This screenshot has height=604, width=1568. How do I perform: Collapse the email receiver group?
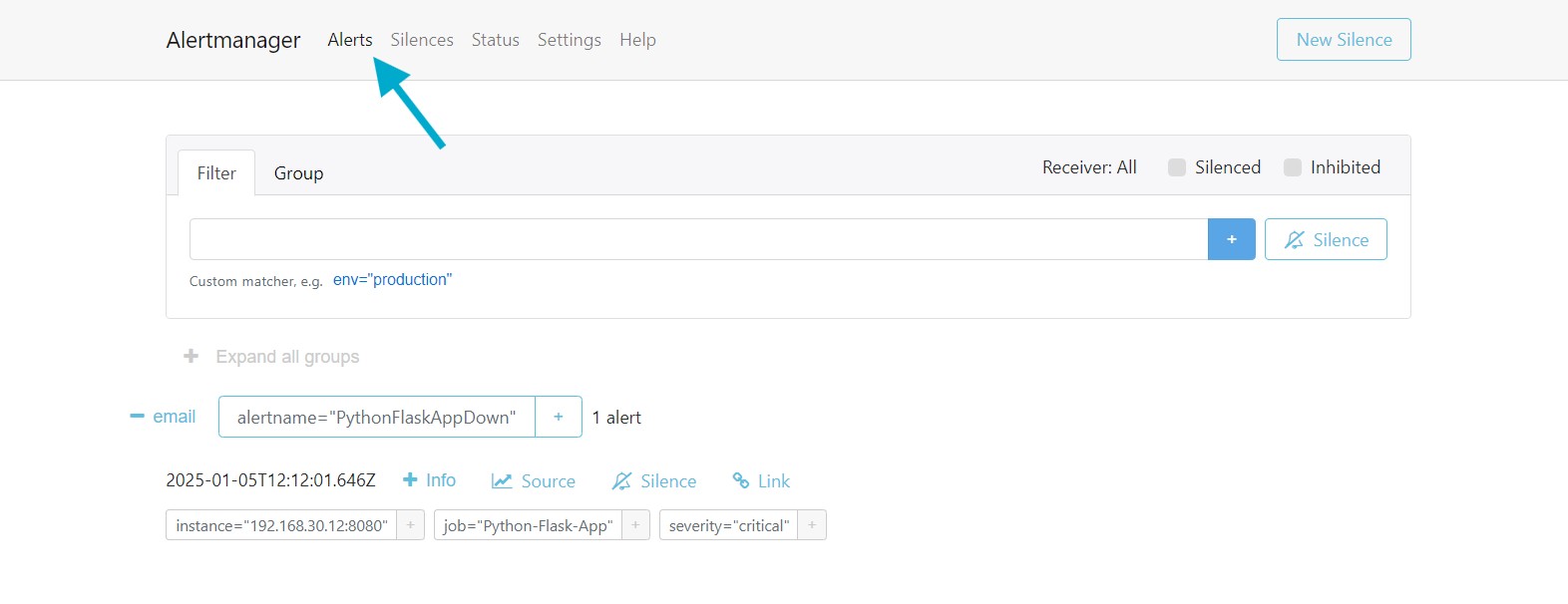pyautogui.click(x=163, y=417)
